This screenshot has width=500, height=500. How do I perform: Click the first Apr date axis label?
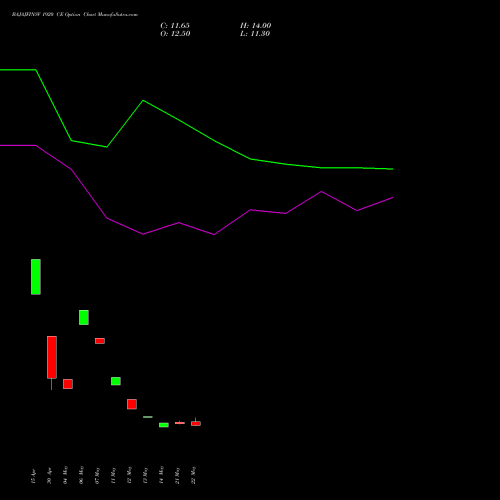(x=33, y=476)
